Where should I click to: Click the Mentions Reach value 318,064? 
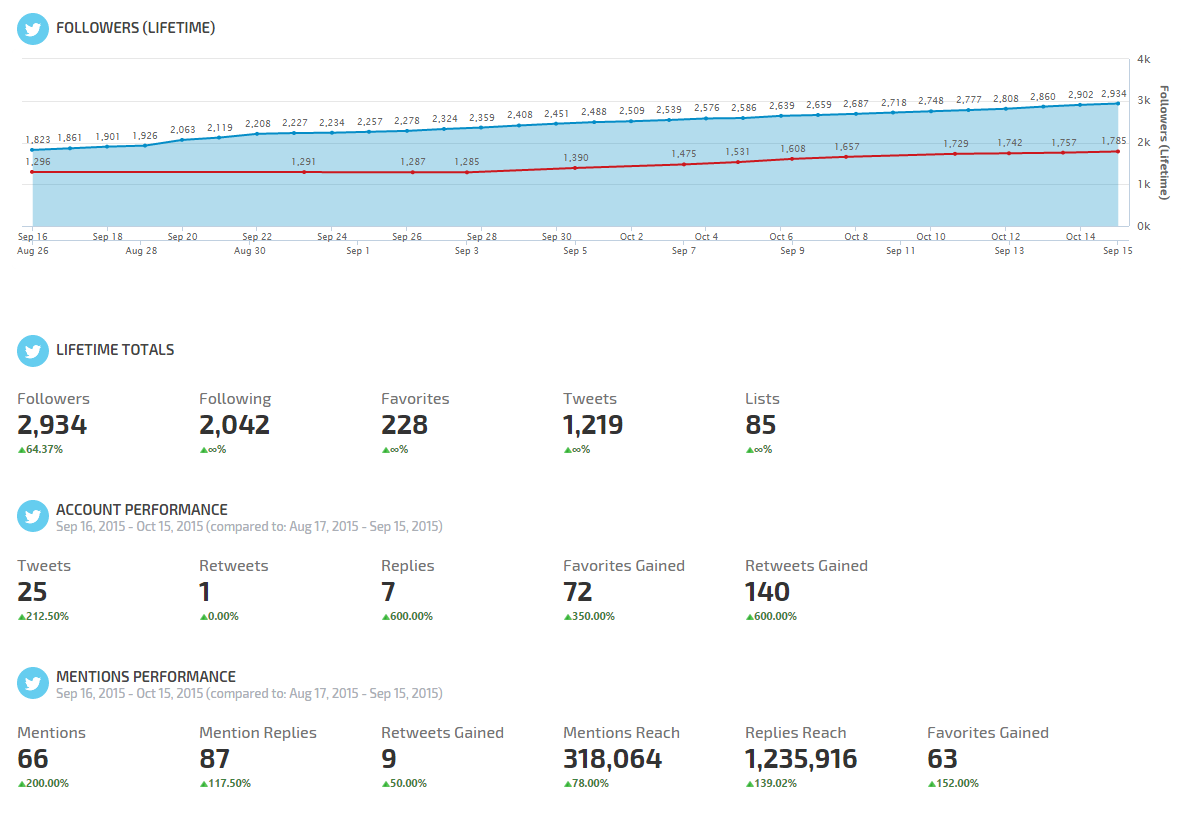(612, 759)
